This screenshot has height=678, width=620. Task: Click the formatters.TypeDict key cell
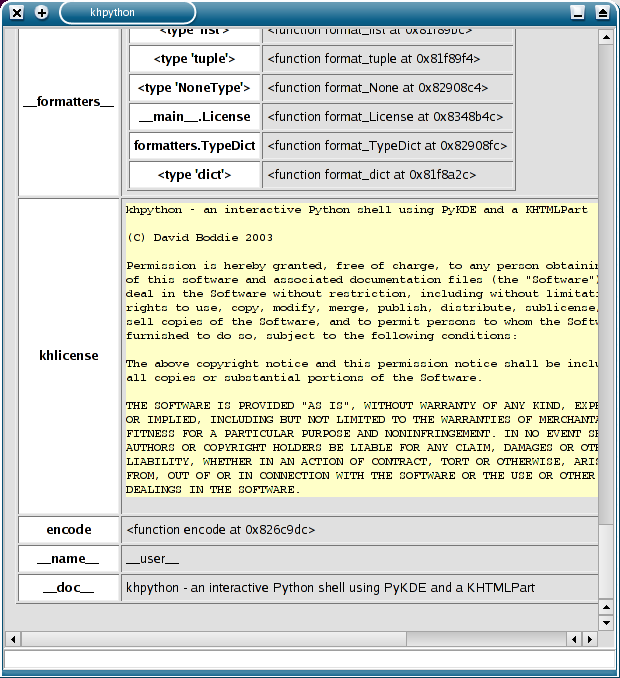195,146
